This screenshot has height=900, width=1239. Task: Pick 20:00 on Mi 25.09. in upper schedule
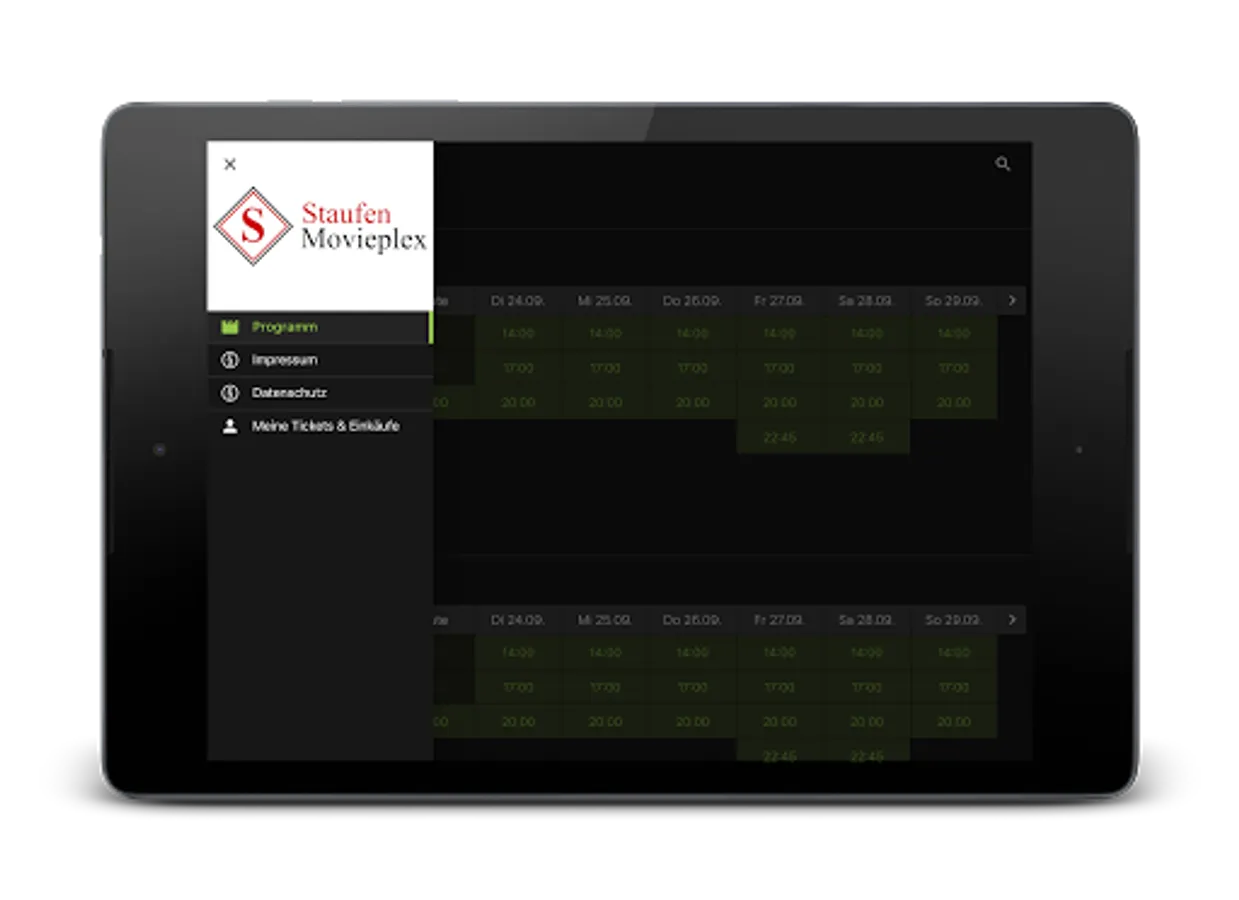click(x=605, y=402)
